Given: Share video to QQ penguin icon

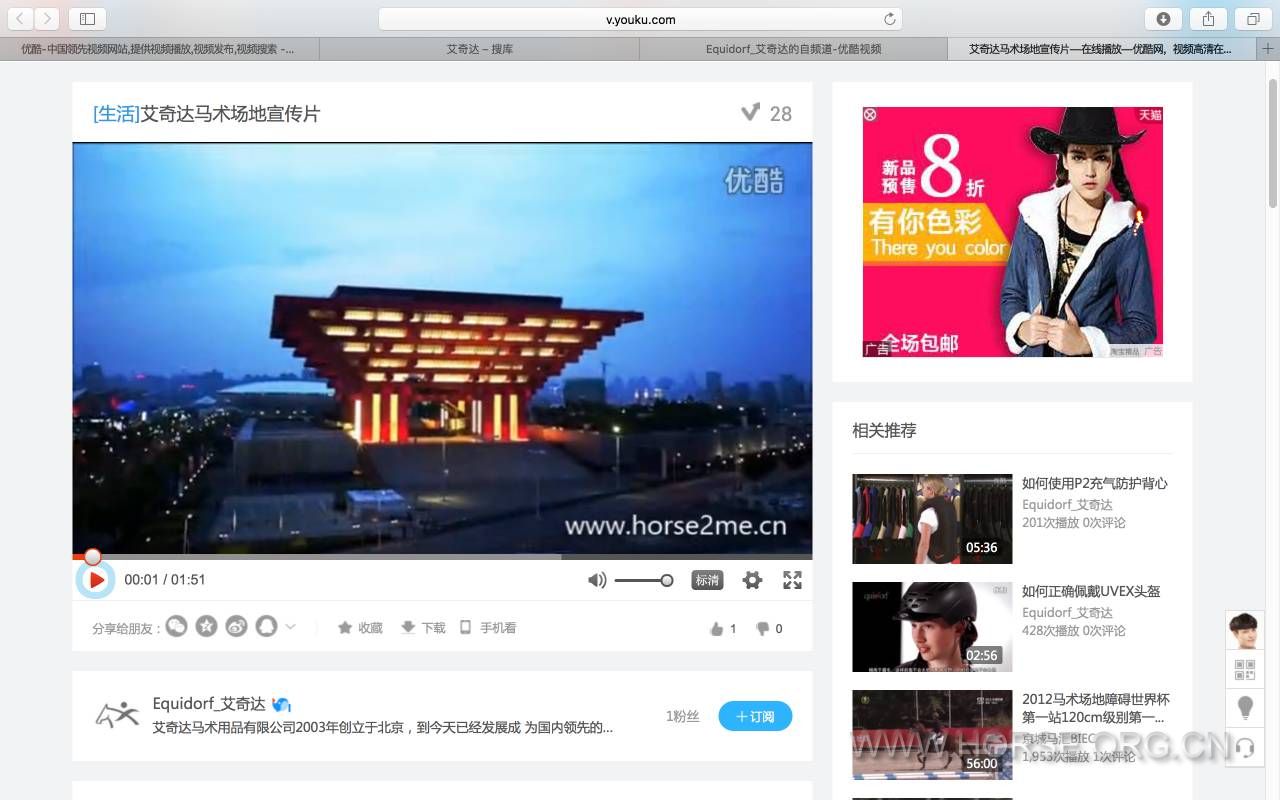Looking at the screenshot, I should (266, 626).
